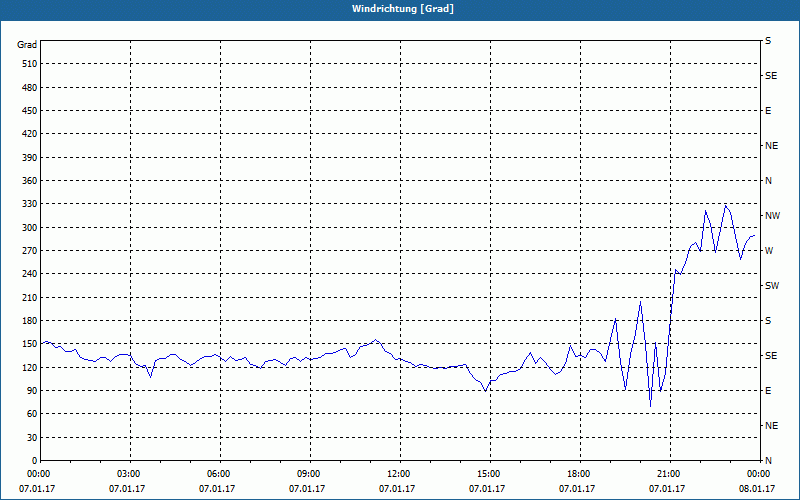
Task: Select the 300 value on the left axis
Action: click(30, 228)
